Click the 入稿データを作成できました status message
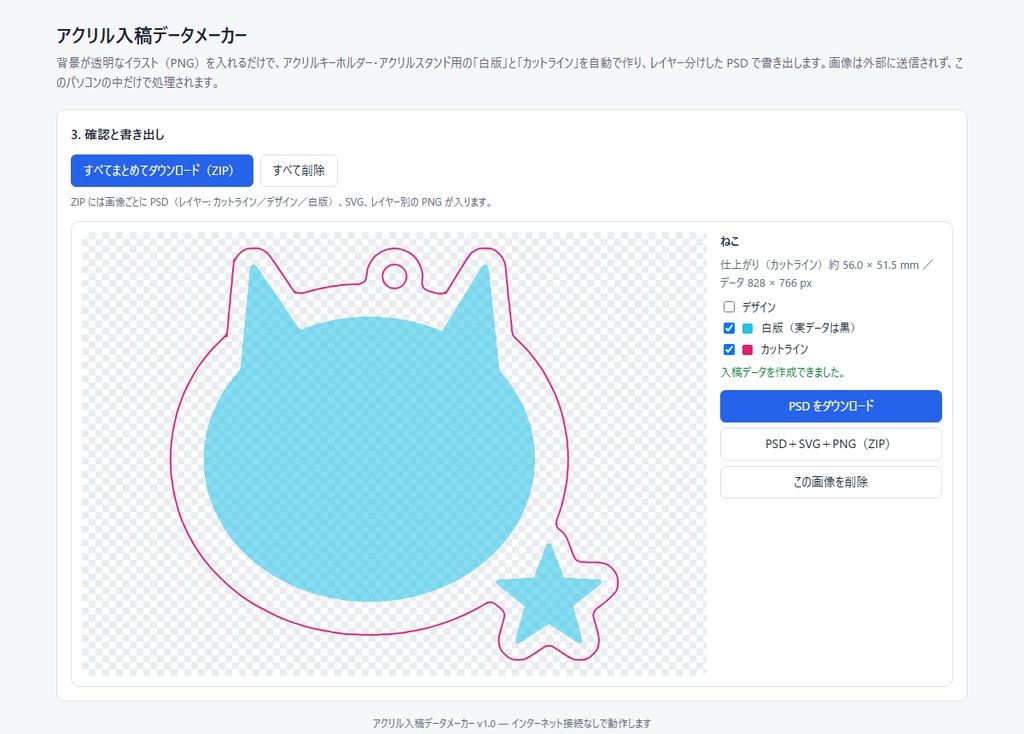This screenshot has width=1024, height=734. coord(783,372)
